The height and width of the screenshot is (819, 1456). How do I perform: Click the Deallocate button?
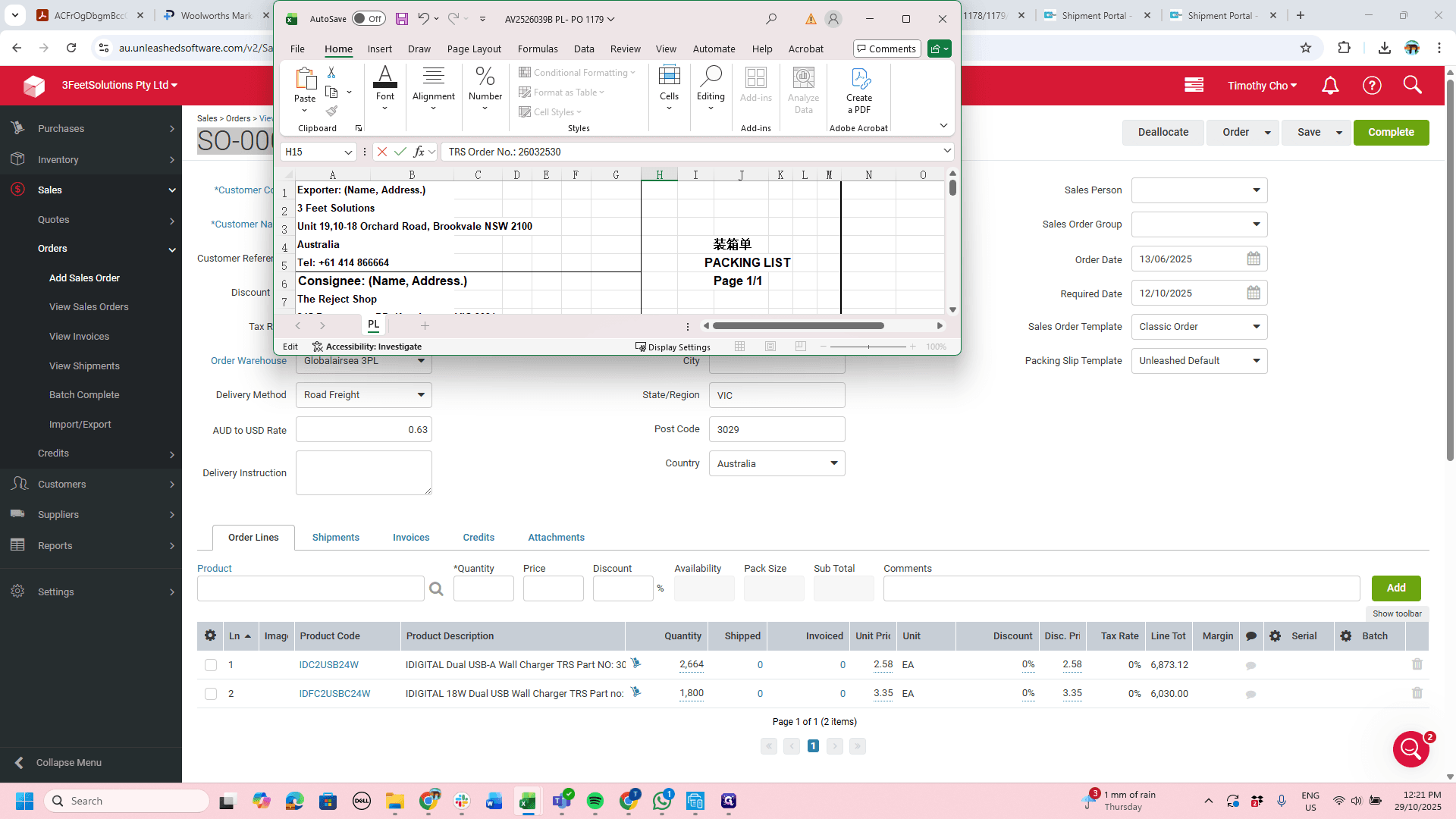point(1163,132)
